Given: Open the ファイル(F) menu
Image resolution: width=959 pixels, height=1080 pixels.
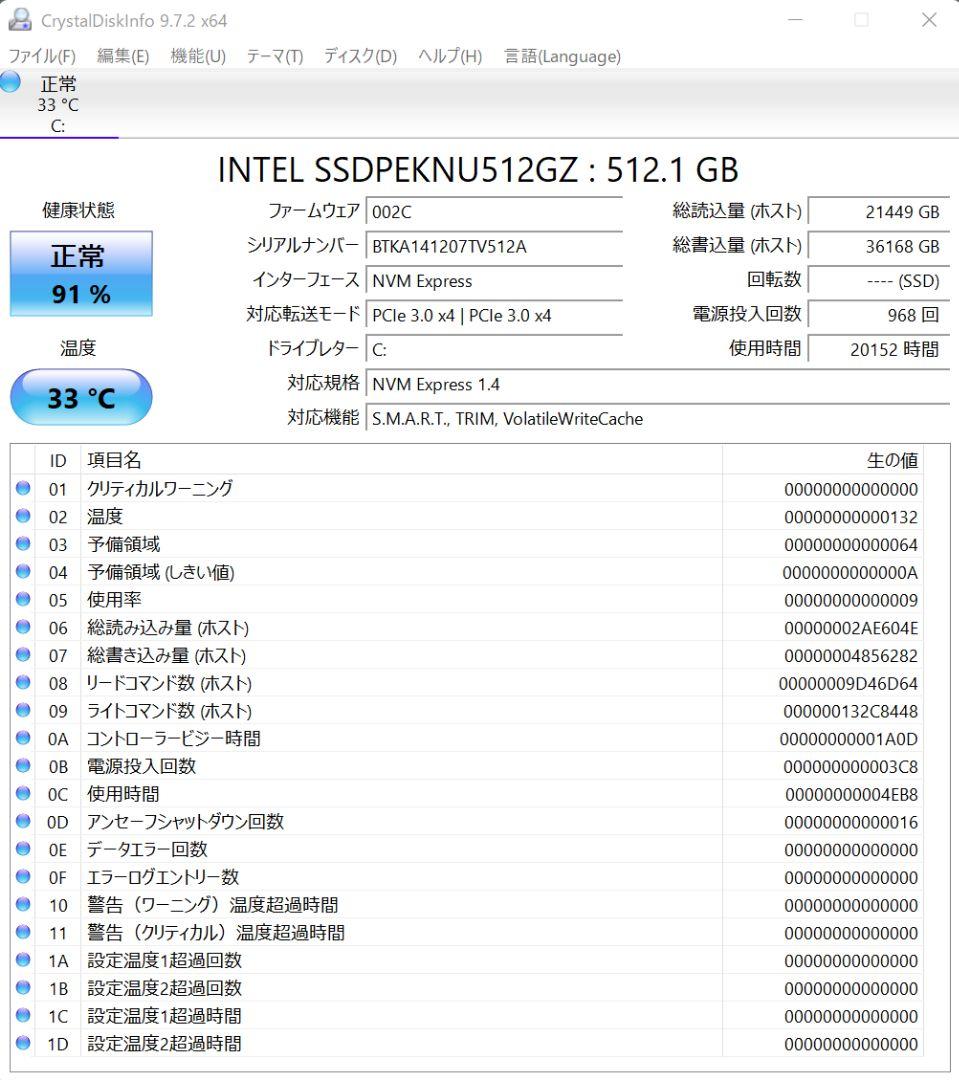Looking at the screenshot, I should coord(42,56).
